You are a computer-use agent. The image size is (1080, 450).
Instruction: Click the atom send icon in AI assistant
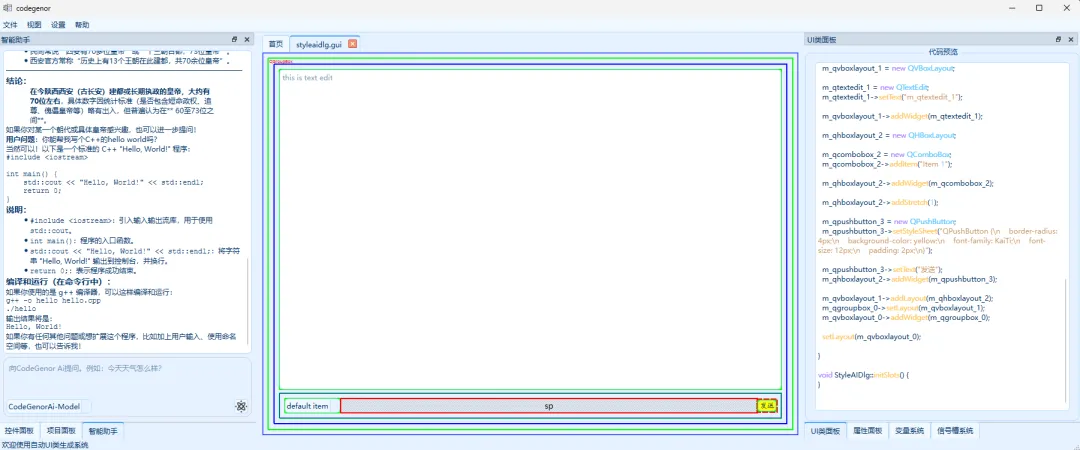point(241,407)
